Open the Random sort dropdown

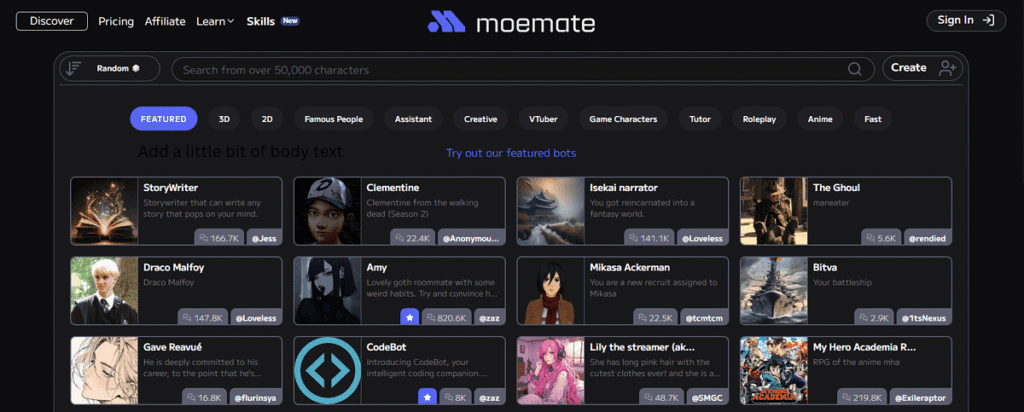click(110, 69)
